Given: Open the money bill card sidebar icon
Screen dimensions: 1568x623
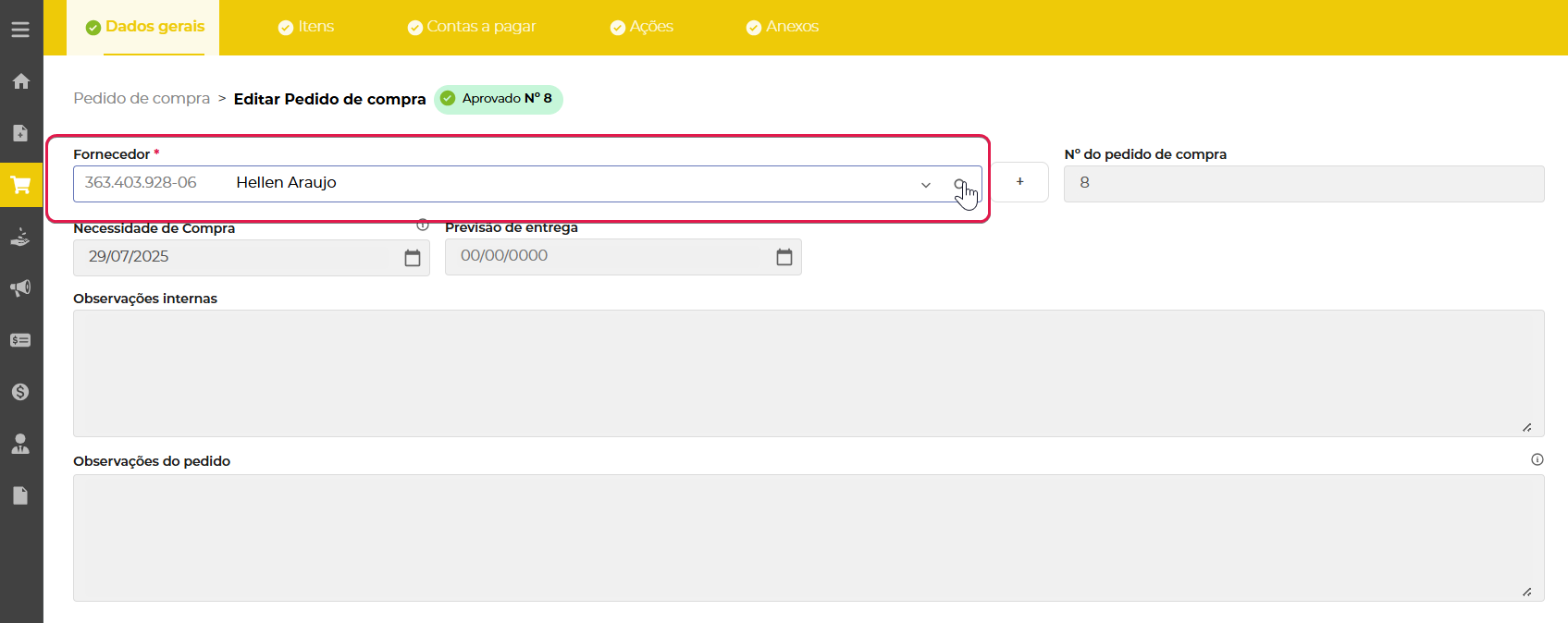Looking at the screenshot, I should tap(20, 340).
